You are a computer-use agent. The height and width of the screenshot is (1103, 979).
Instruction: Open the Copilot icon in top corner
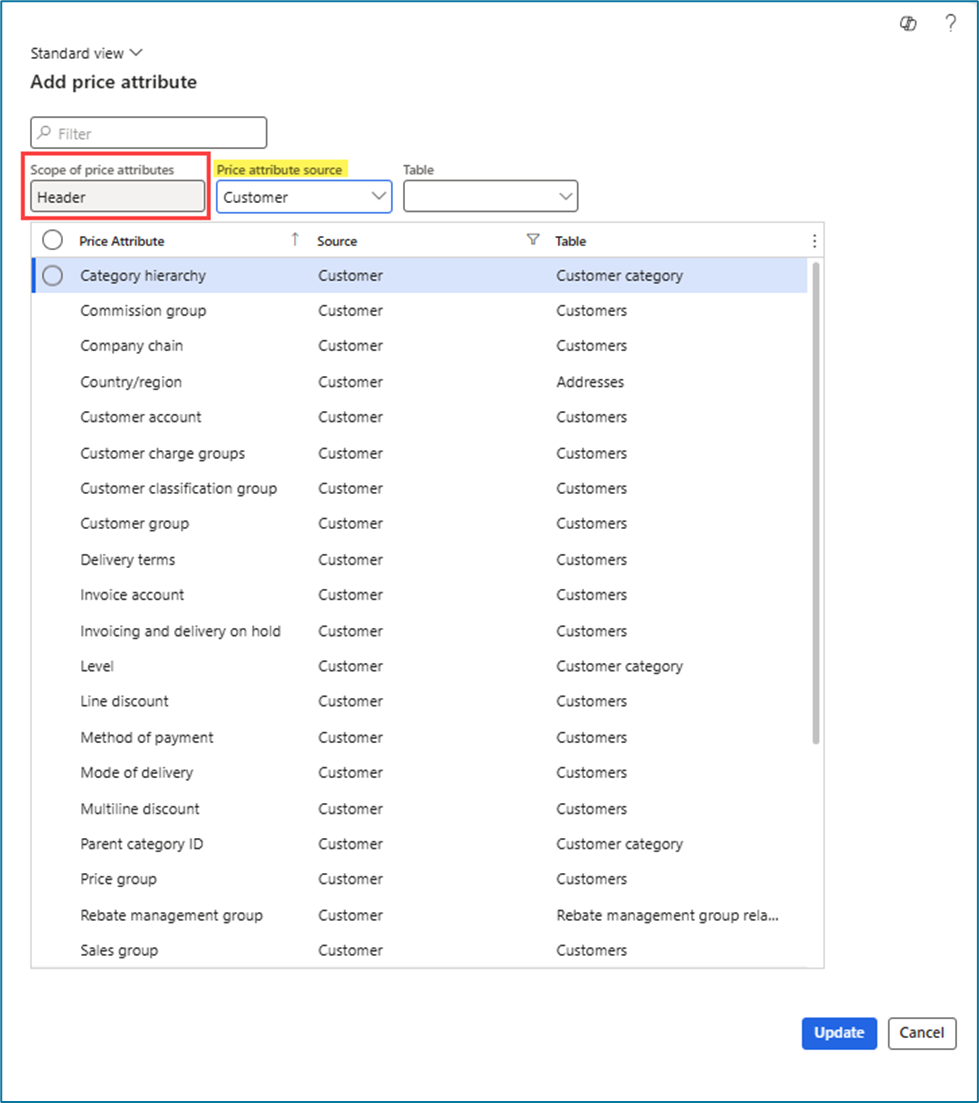click(908, 25)
